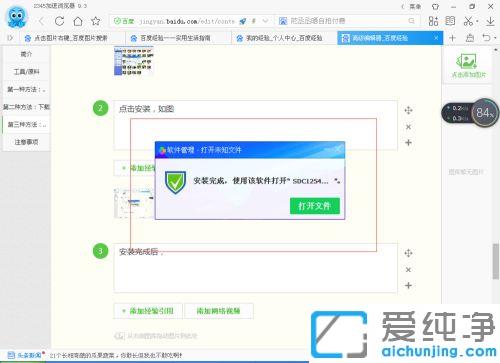Add a step after step 3 with plus icon
Viewport: 500px width, 363px height.
[x=408, y=286]
